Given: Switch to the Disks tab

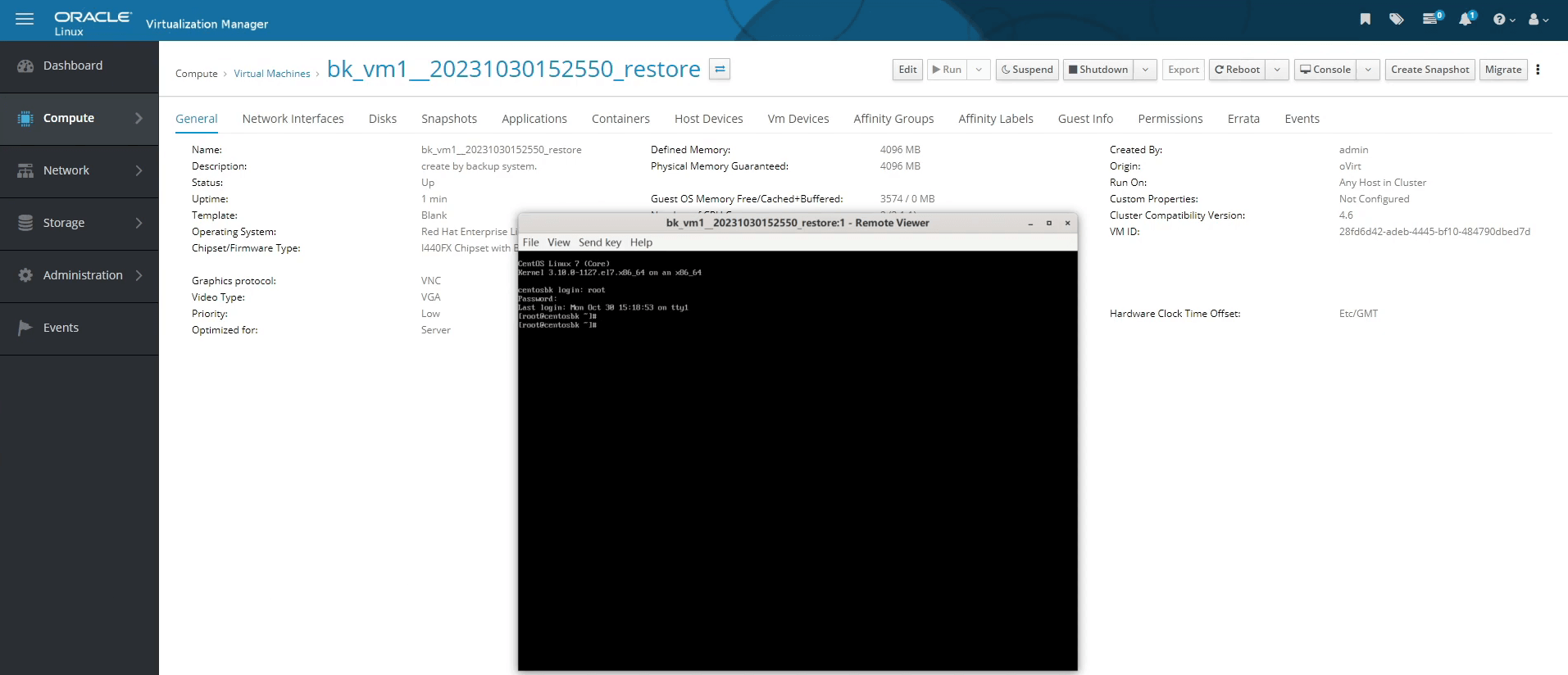Looking at the screenshot, I should pyautogui.click(x=383, y=119).
